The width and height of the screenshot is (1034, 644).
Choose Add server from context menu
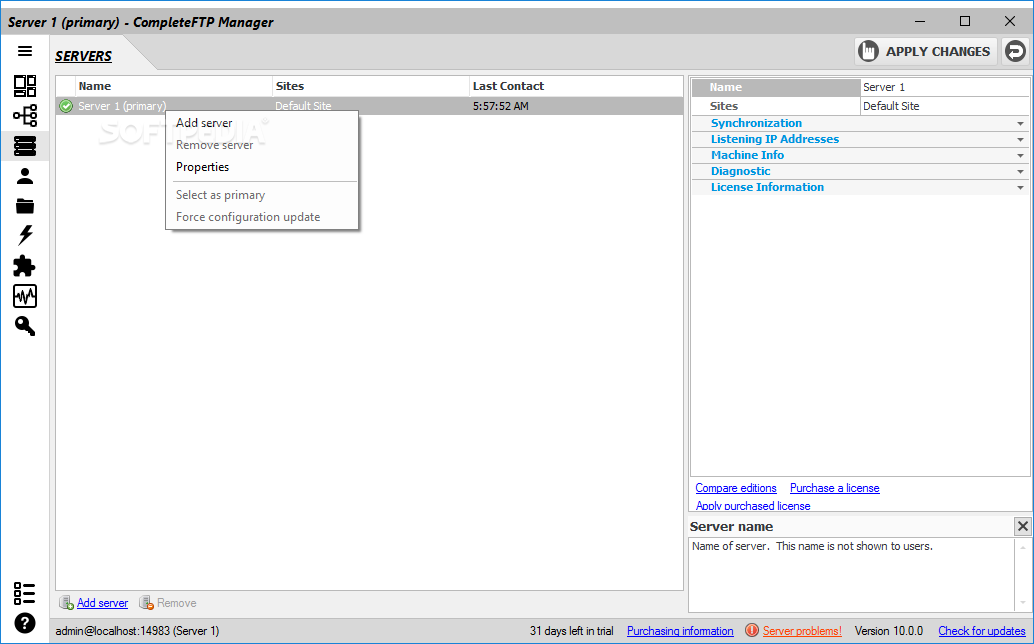coord(204,123)
